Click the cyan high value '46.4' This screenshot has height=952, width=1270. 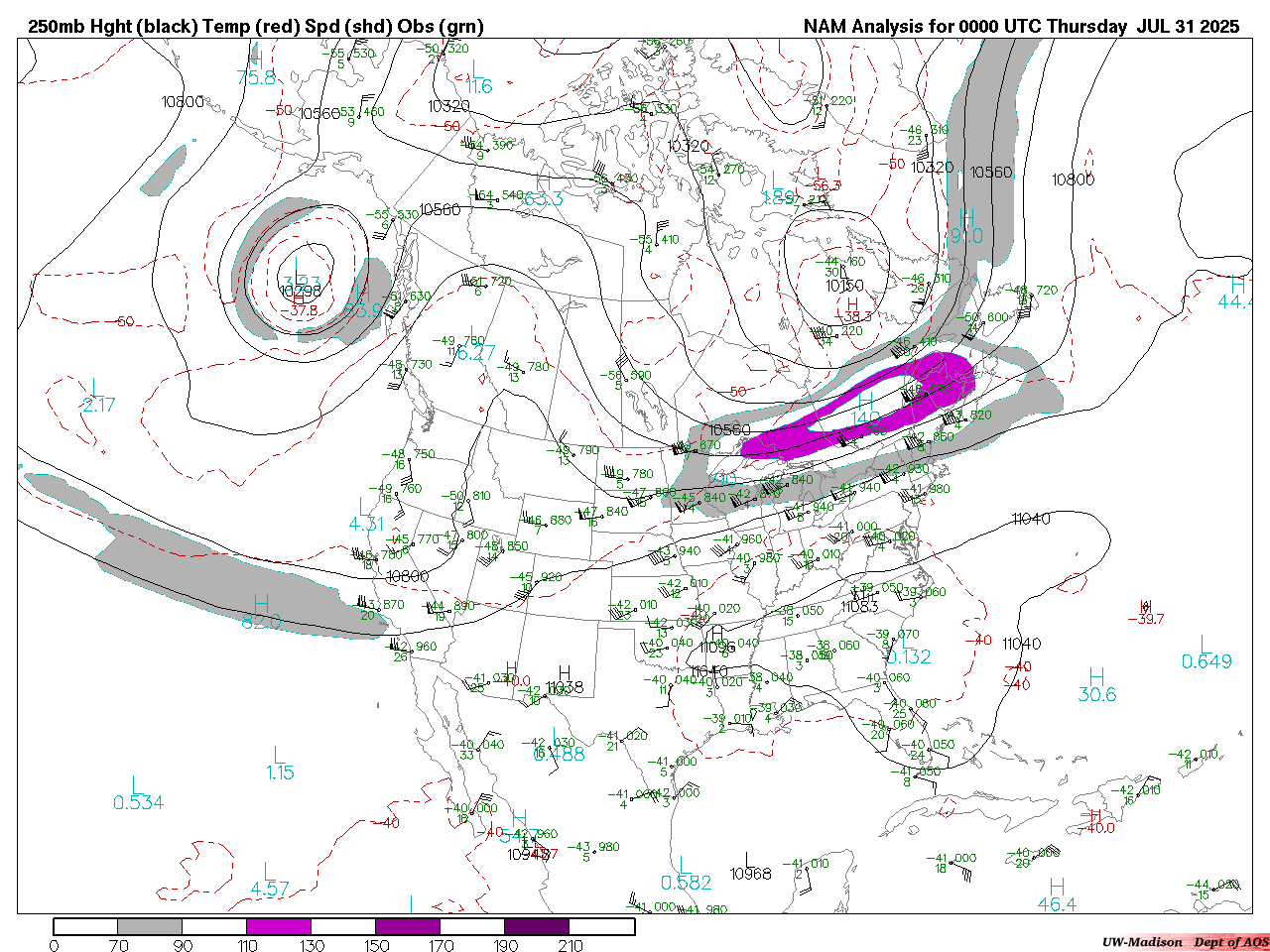1057,904
